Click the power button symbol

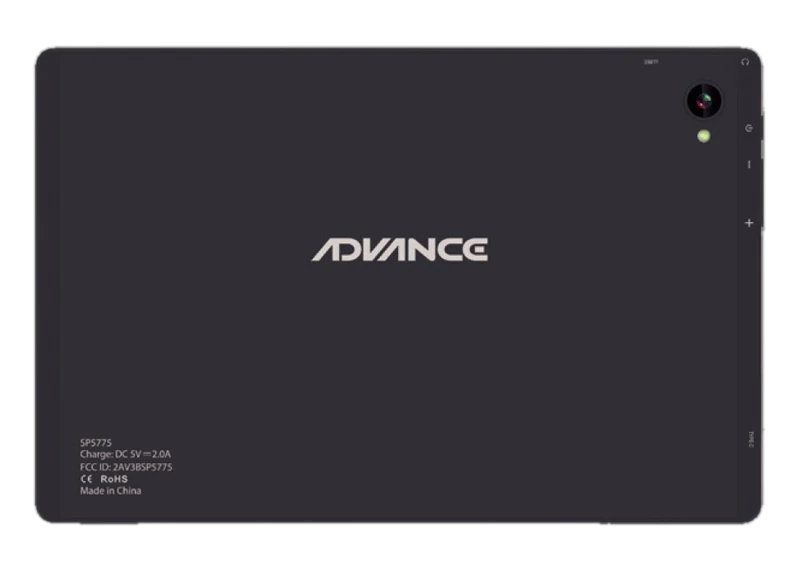pyautogui.click(x=748, y=128)
